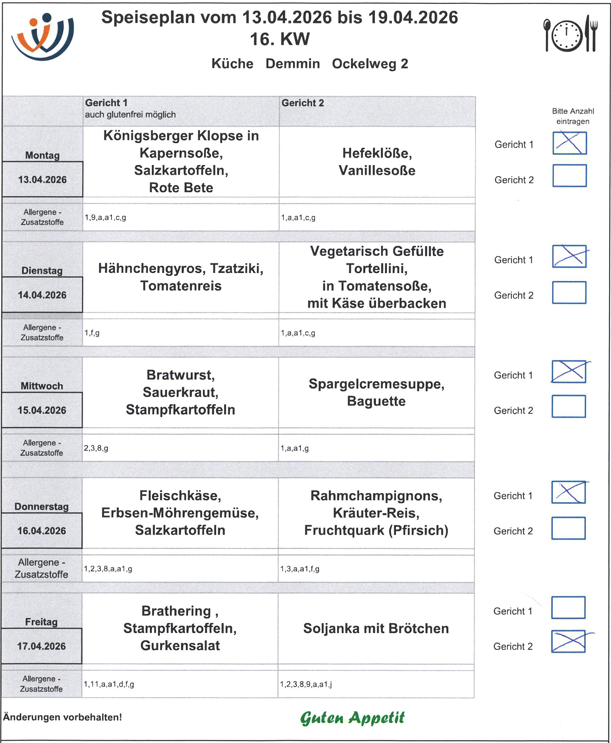
Task: Select Gericht 2 checkbox for Mittwoch
Action: (569, 407)
